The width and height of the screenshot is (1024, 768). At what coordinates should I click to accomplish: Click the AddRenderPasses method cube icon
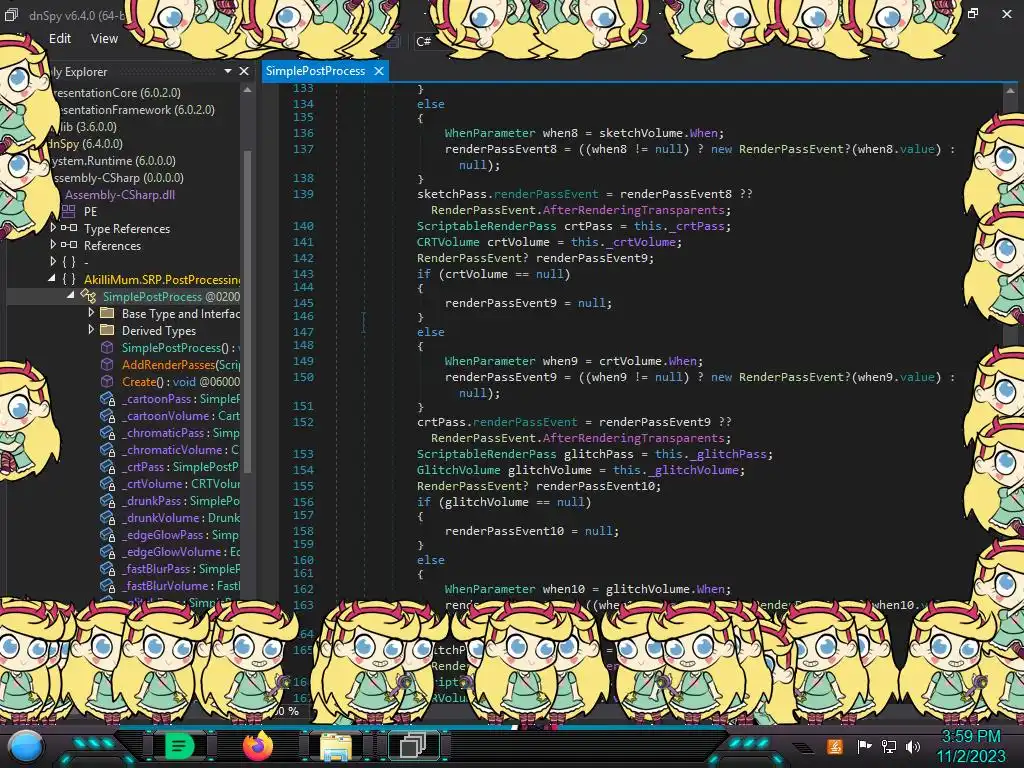[x=107, y=364]
